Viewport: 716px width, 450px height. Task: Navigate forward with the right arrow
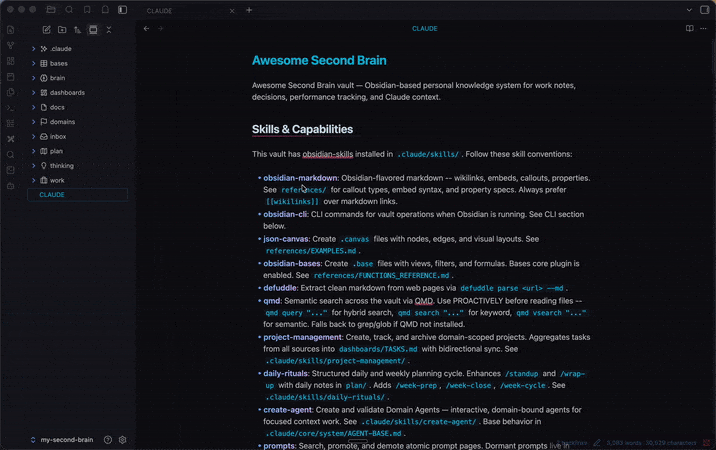(160, 28)
